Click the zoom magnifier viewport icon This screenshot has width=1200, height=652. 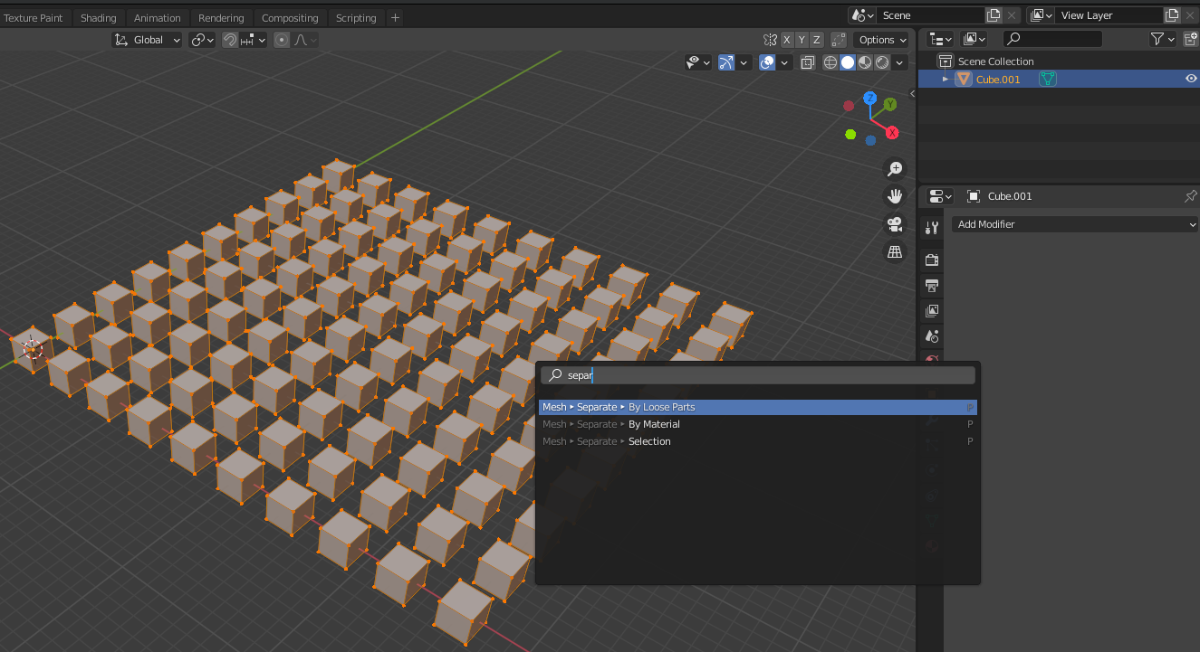coord(895,169)
